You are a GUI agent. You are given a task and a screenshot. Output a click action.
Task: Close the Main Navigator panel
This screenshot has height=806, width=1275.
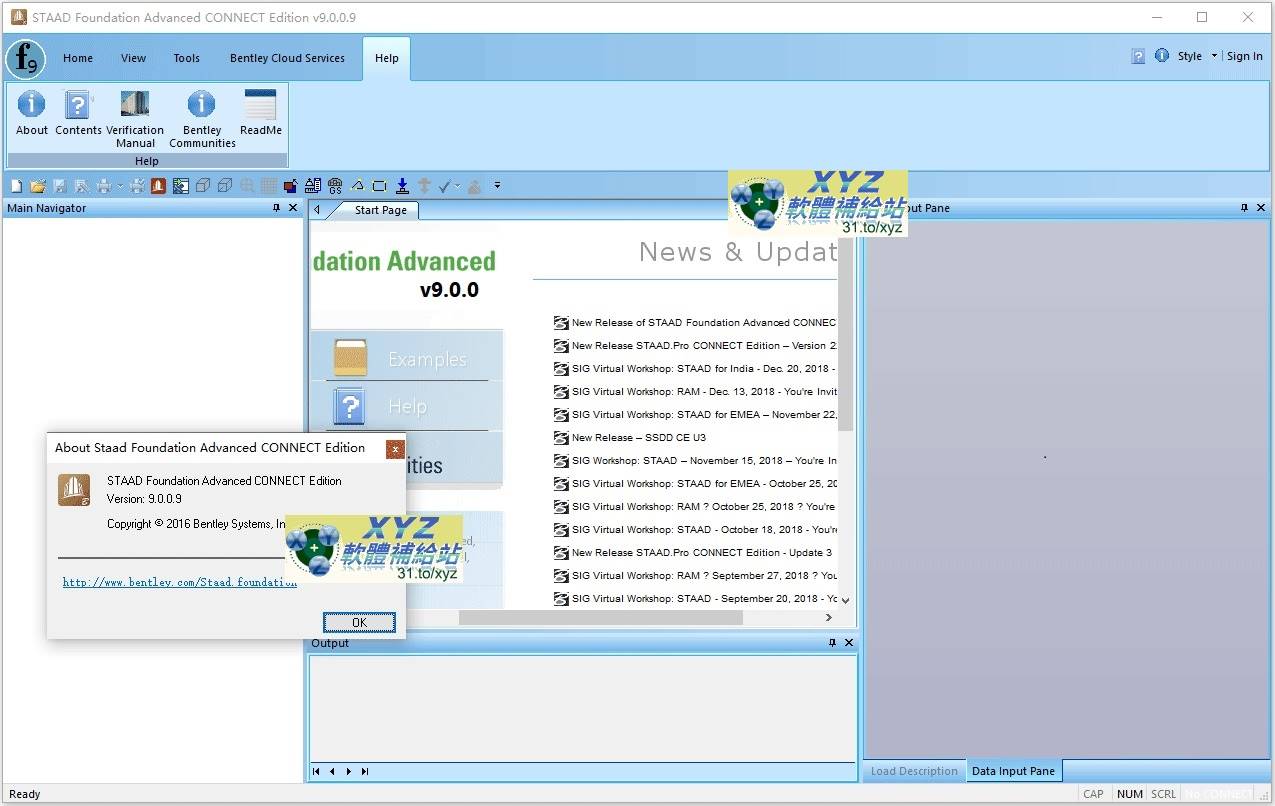click(x=293, y=208)
